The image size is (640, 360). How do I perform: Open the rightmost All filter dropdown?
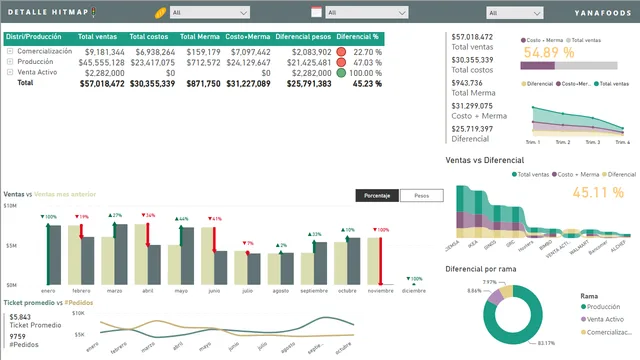(x=515, y=13)
